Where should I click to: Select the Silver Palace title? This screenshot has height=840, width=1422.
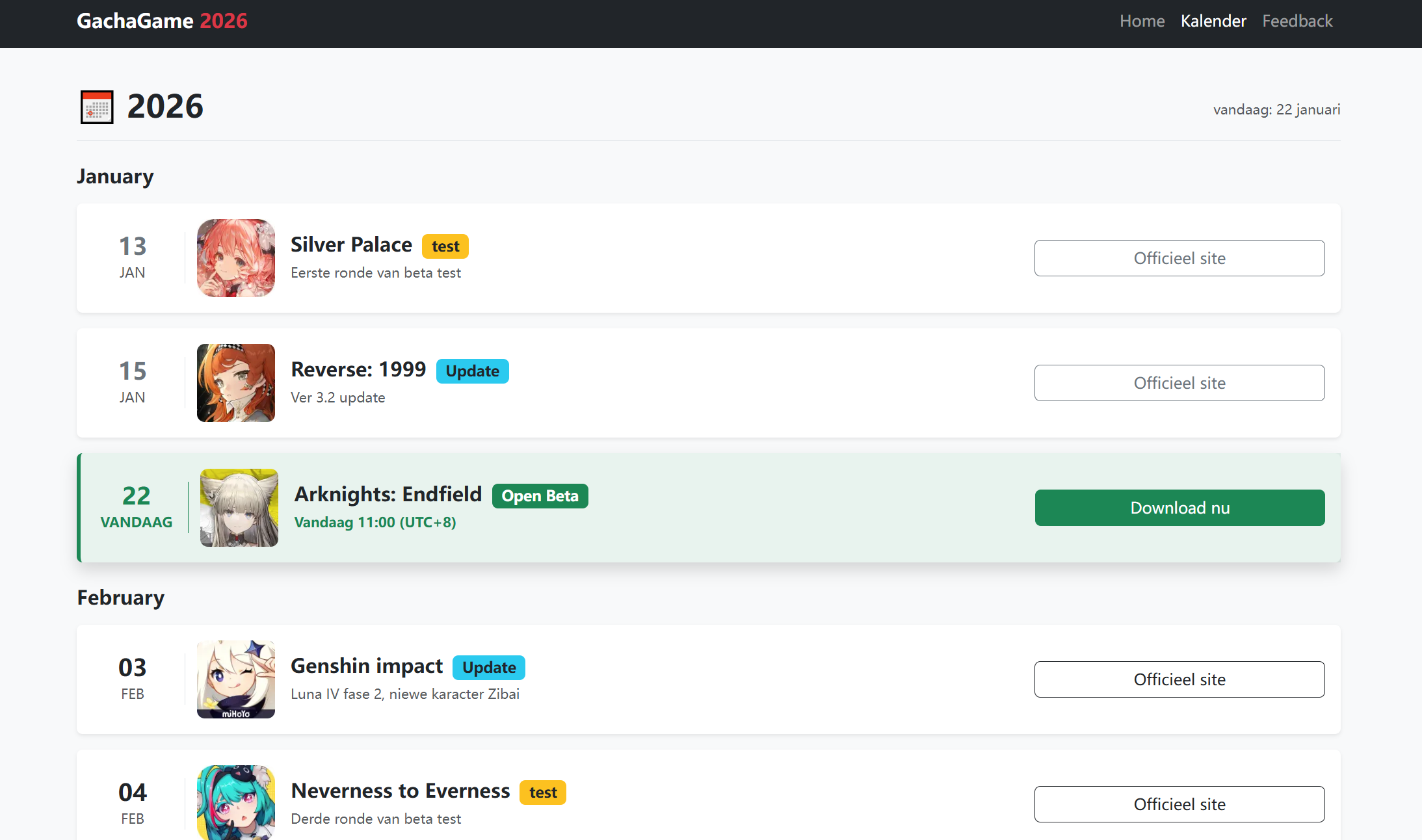[351, 244]
